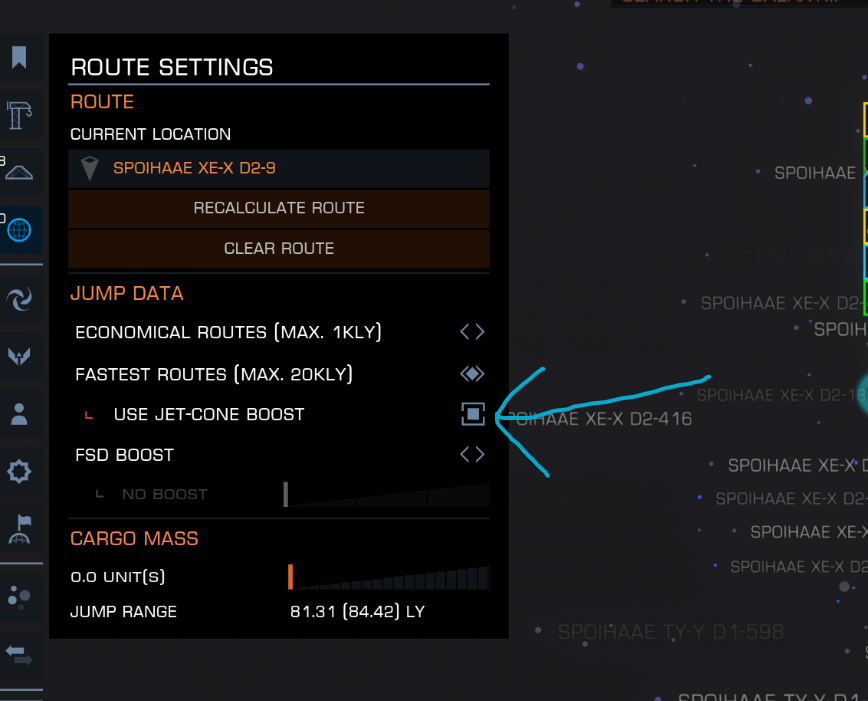Toggle the Use Jet-Cone Boost checkbox

(473, 414)
